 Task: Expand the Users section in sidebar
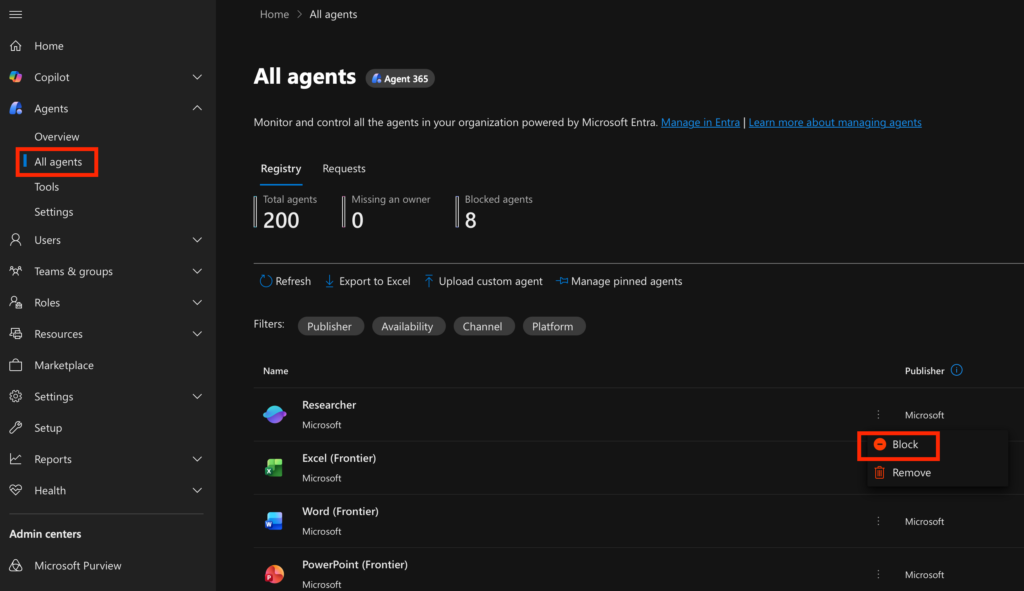coord(197,240)
